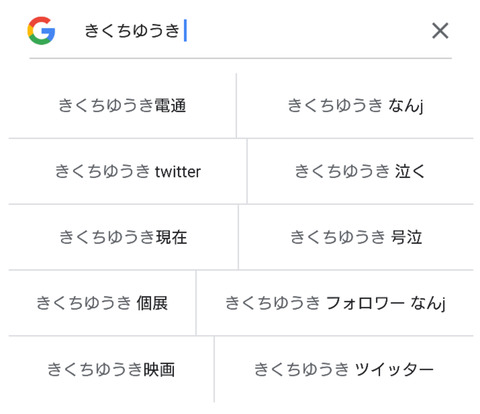
Task: Focus the search field containing きくちゆうき
Action: click(240, 31)
